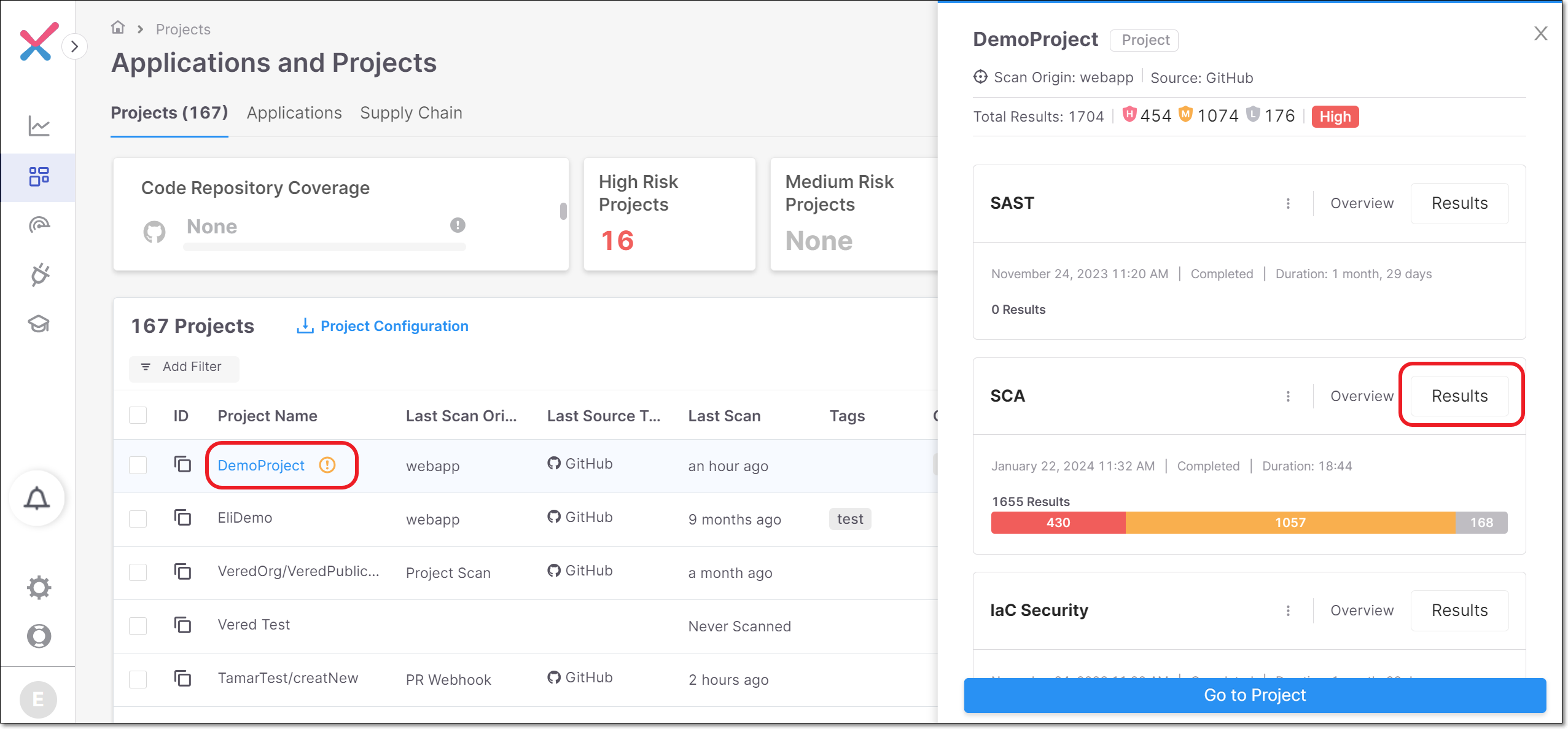
Task: Open the settings gear icon
Action: [39, 588]
